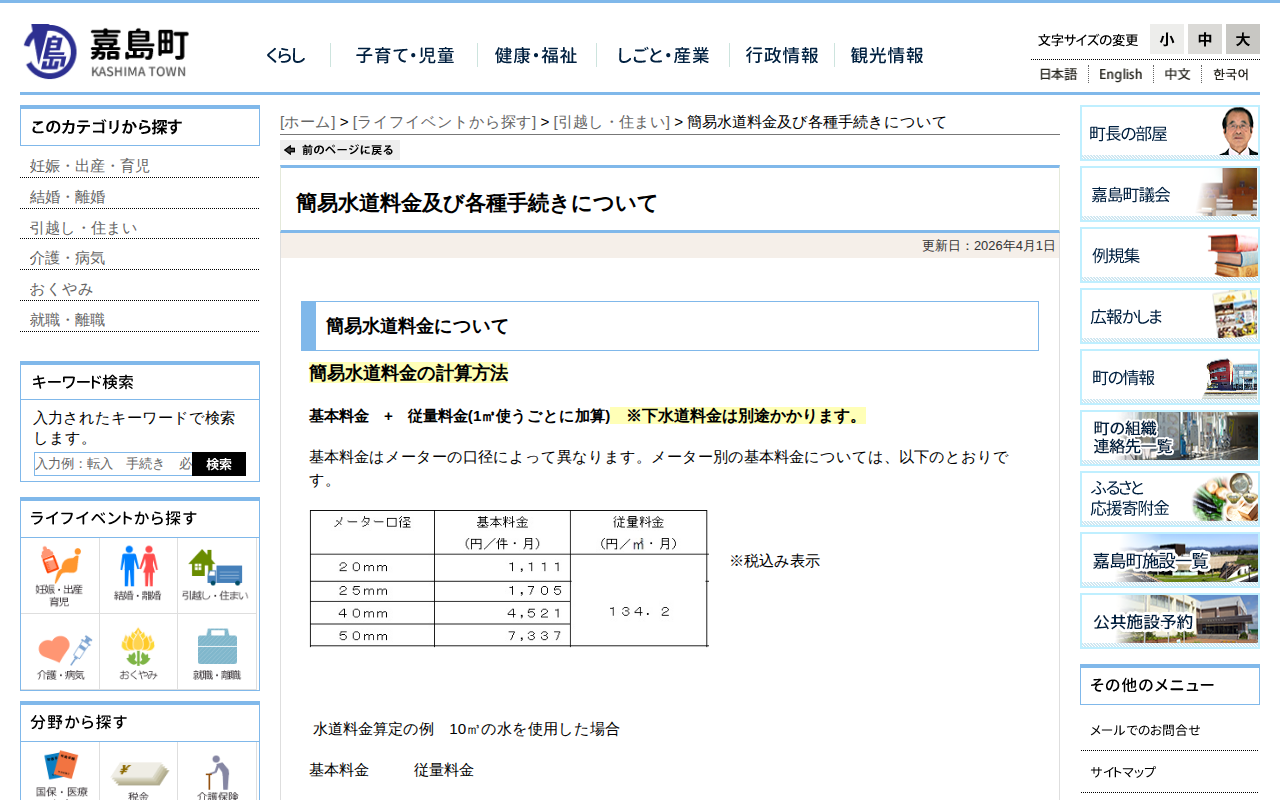
Task: Open おくやみ in the category list
Action: point(62,289)
